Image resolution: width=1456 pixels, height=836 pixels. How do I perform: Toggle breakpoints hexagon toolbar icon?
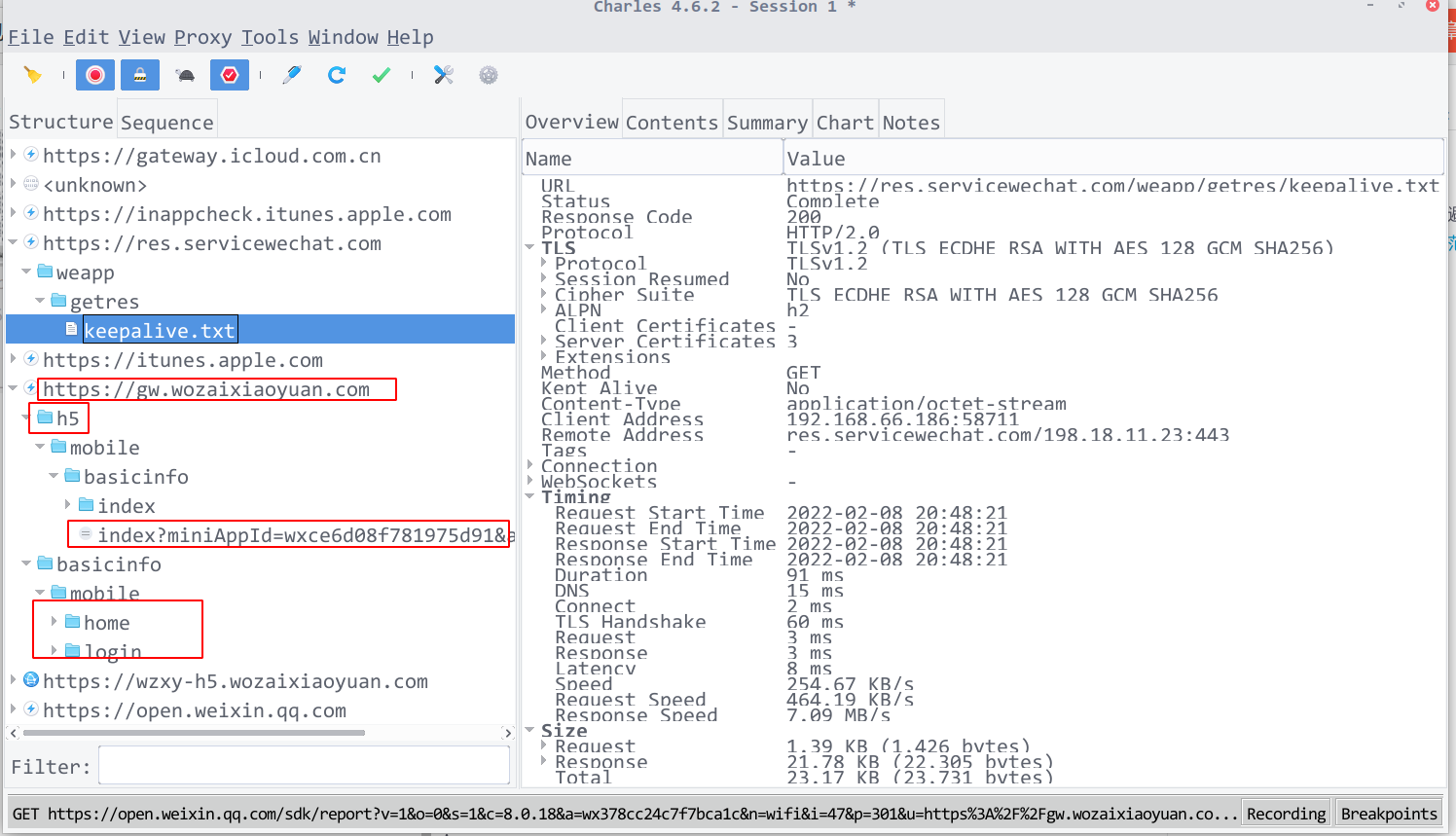click(x=230, y=75)
